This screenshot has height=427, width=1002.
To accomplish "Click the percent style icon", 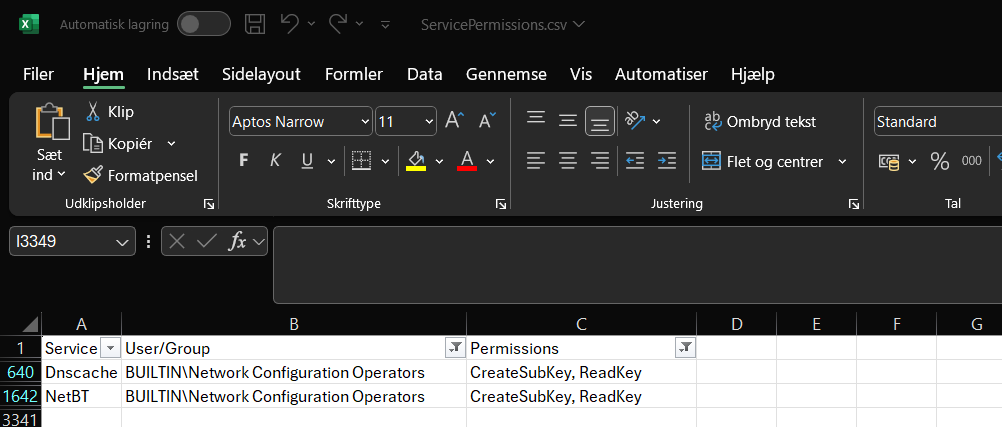I will click(x=939, y=161).
